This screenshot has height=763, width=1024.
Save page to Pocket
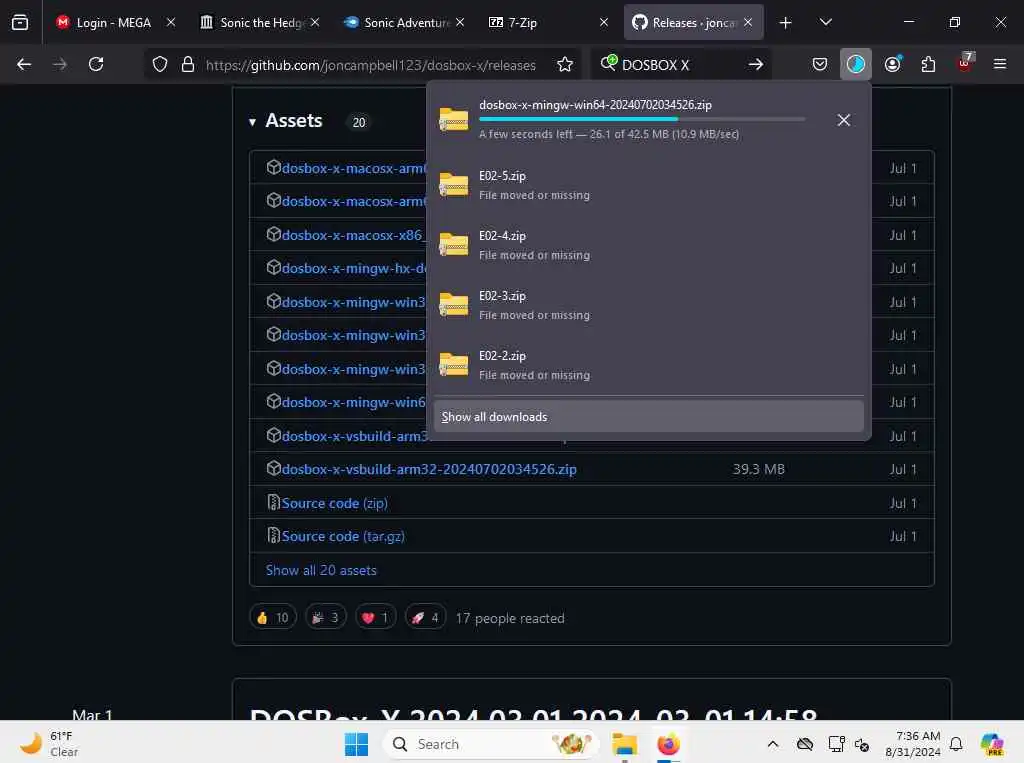[820, 64]
